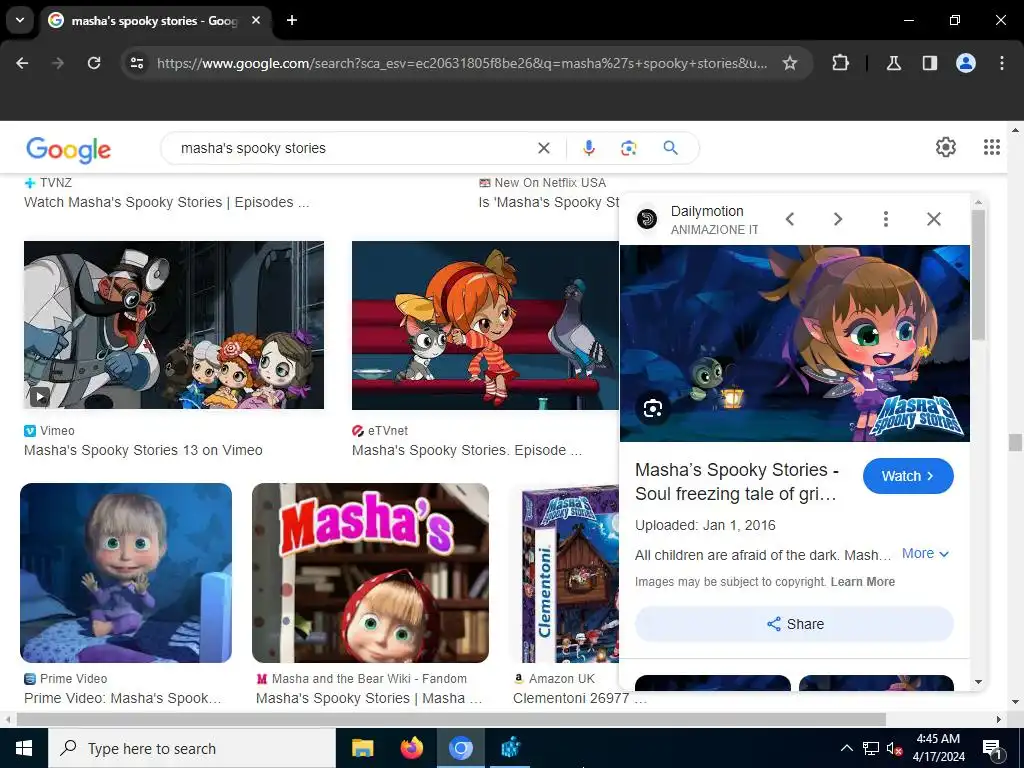Click preview panel vertical scrollbar
This screenshot has height=768, width=1024.
click(978, 274)
